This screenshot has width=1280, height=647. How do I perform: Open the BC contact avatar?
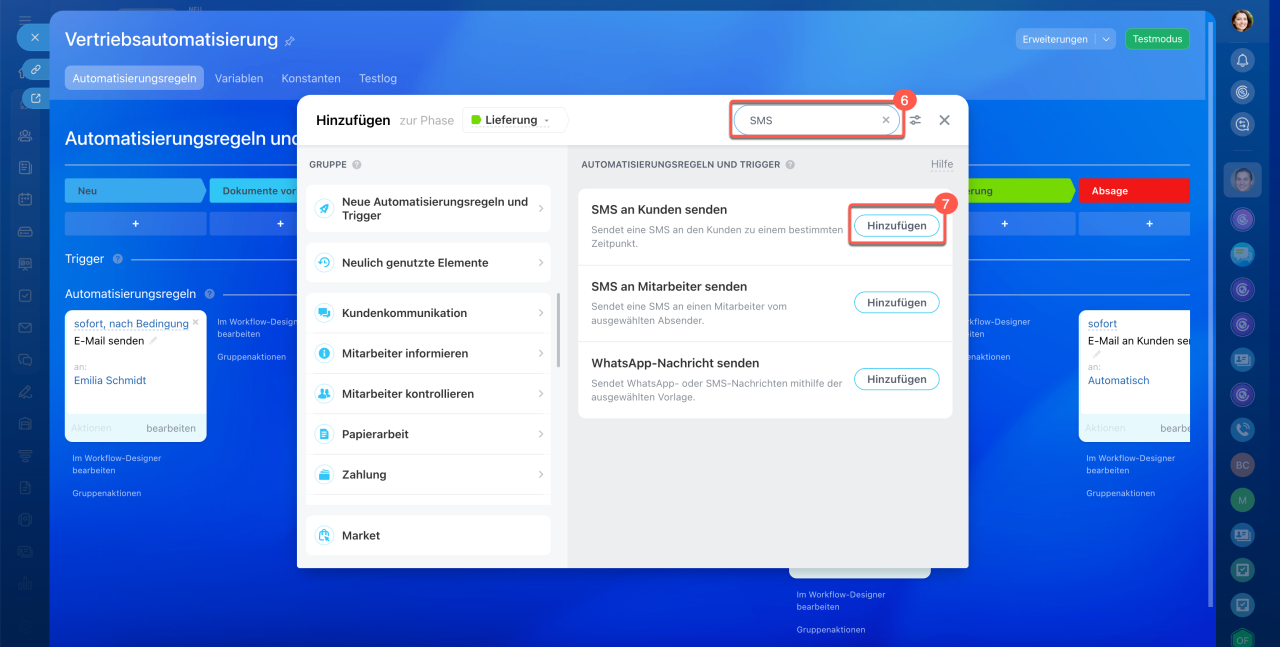click(x=1242, y=465)
